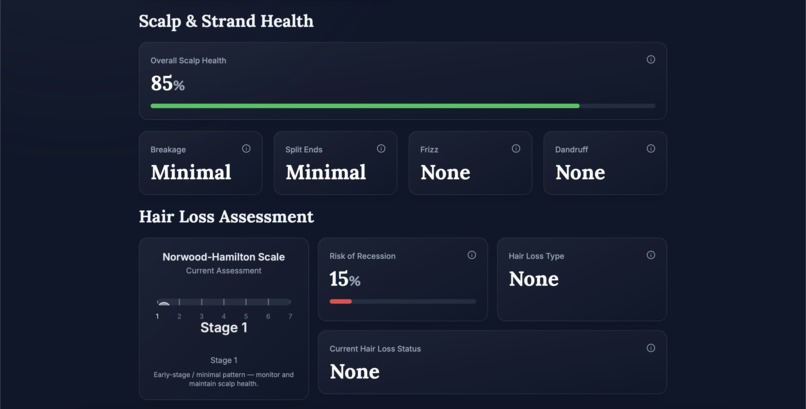
Task: Open info icon for Overall Scalp Health
Action: point(650,60)
